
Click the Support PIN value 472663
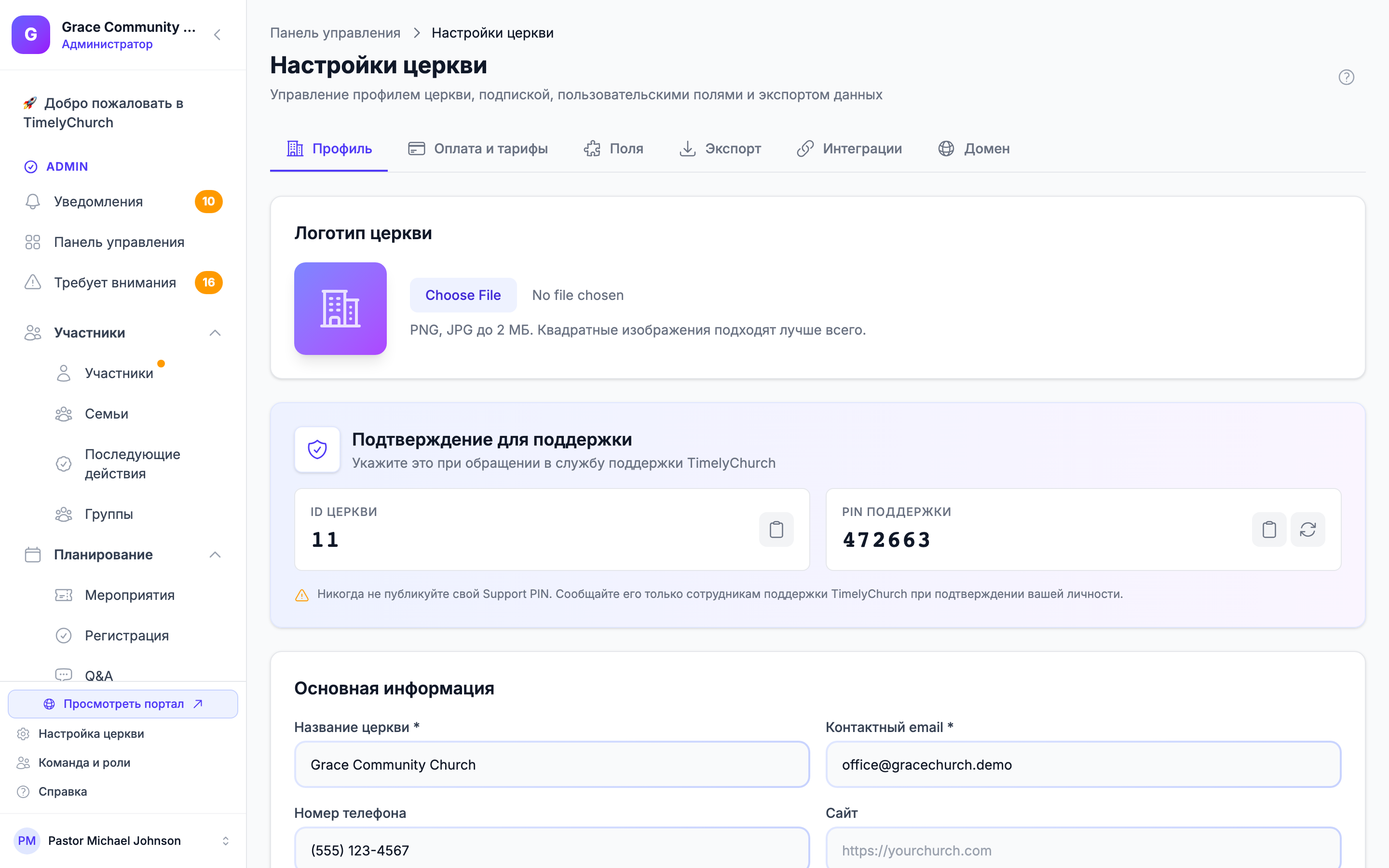pyautogui.click(x=887, y=540)
